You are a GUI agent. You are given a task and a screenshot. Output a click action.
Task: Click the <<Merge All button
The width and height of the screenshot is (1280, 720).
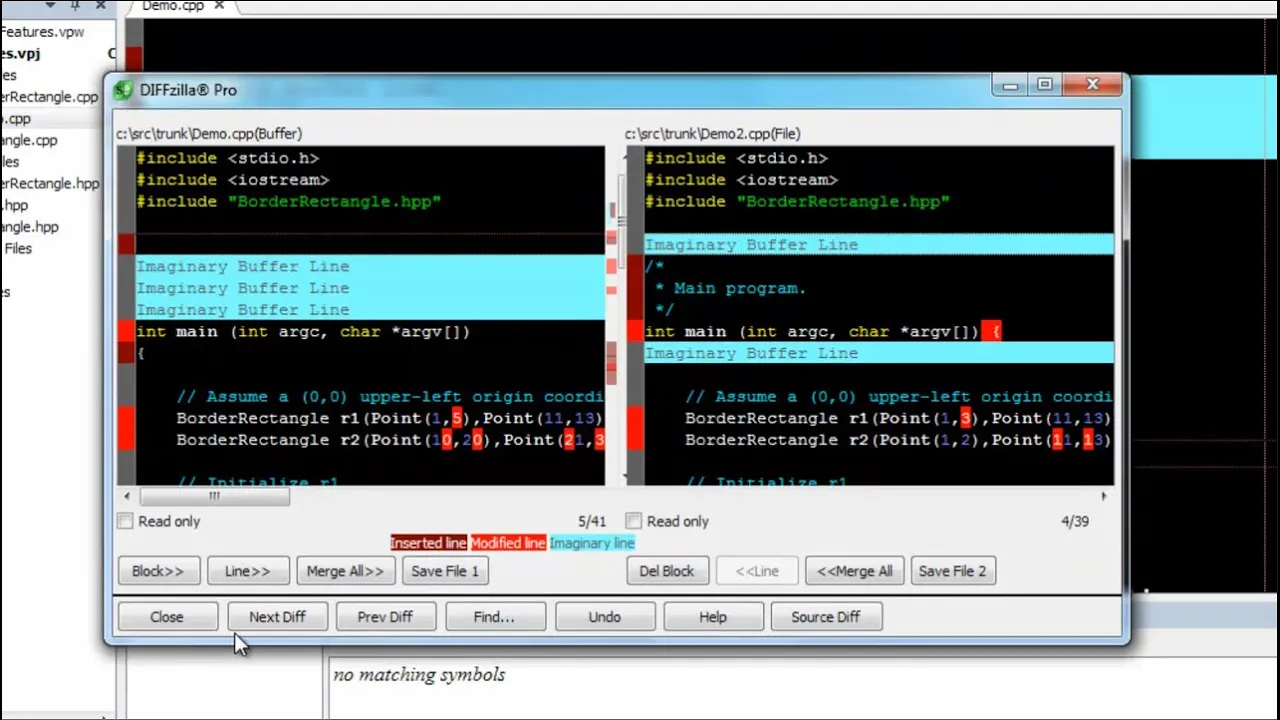855,571
